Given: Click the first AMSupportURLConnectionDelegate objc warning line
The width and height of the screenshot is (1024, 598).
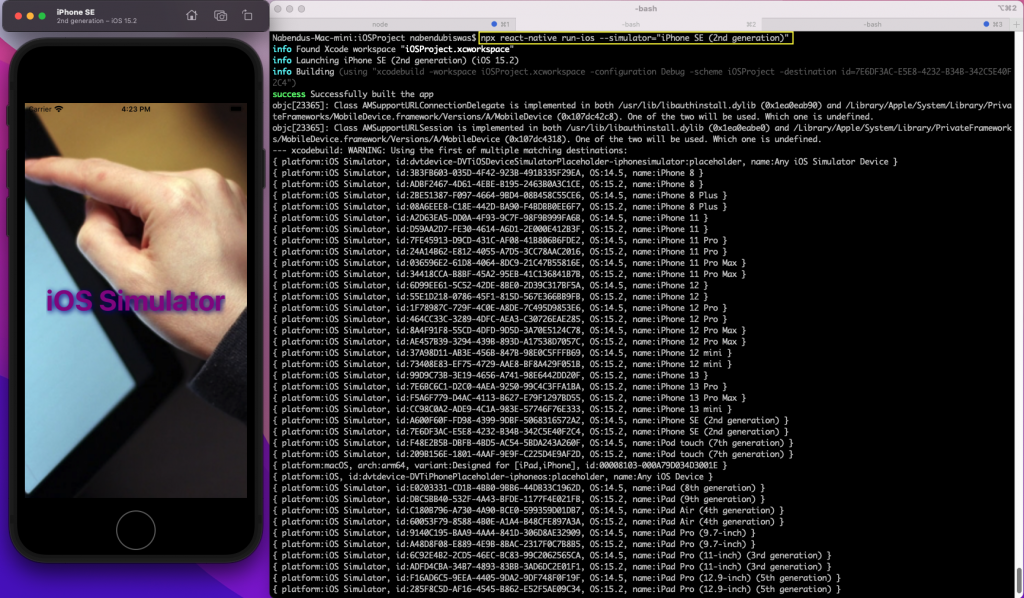Looking at the screenshot, I should coord(642,110).
